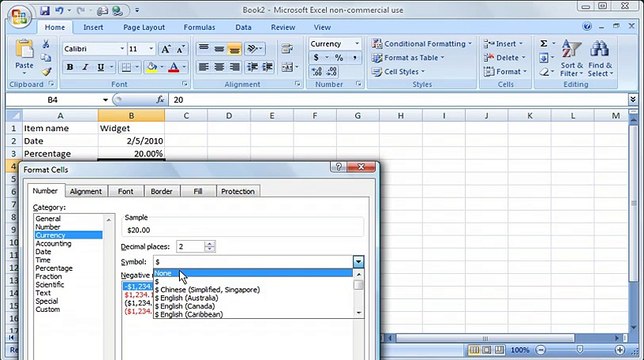Open Format as Table menu

[408, 58]
